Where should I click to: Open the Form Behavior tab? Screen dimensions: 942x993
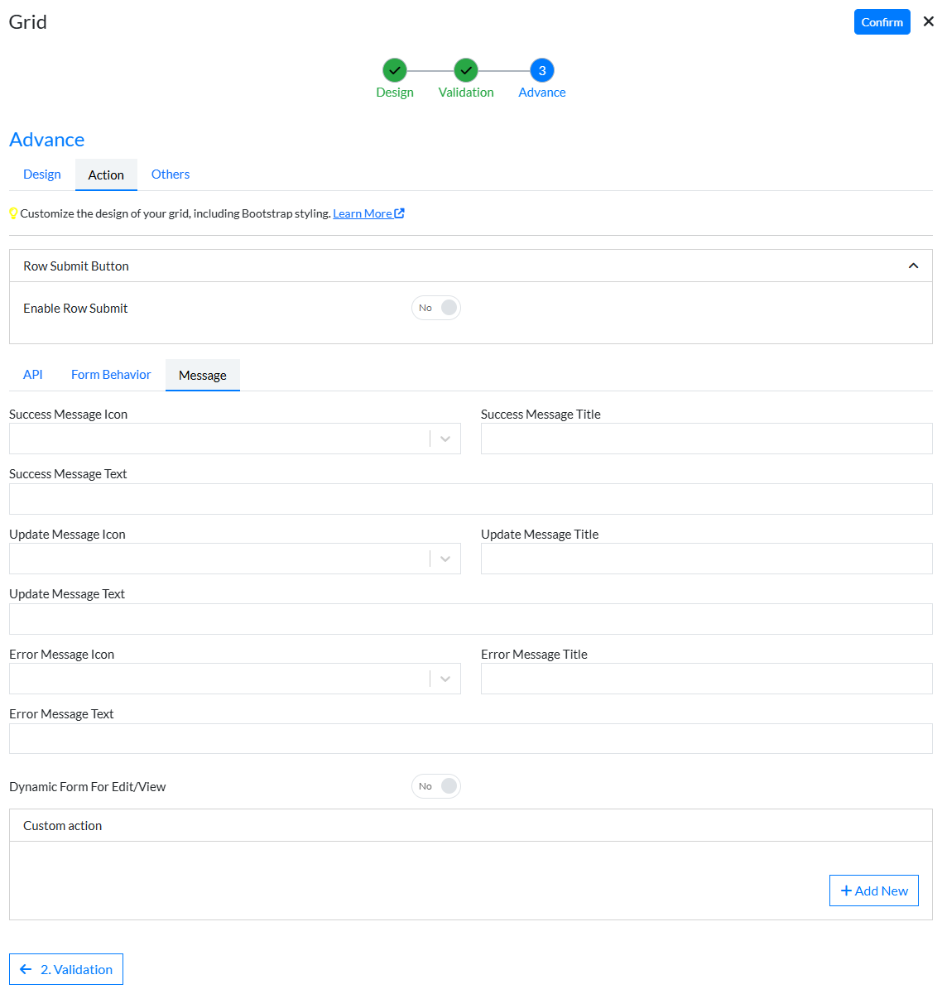point(110,374)
